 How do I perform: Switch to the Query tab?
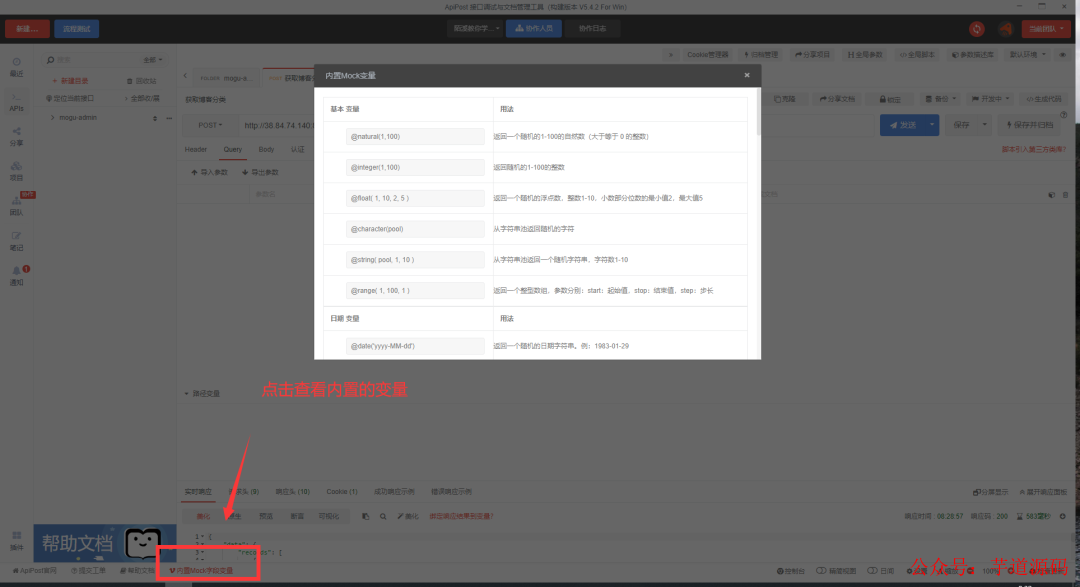(232, 150)
